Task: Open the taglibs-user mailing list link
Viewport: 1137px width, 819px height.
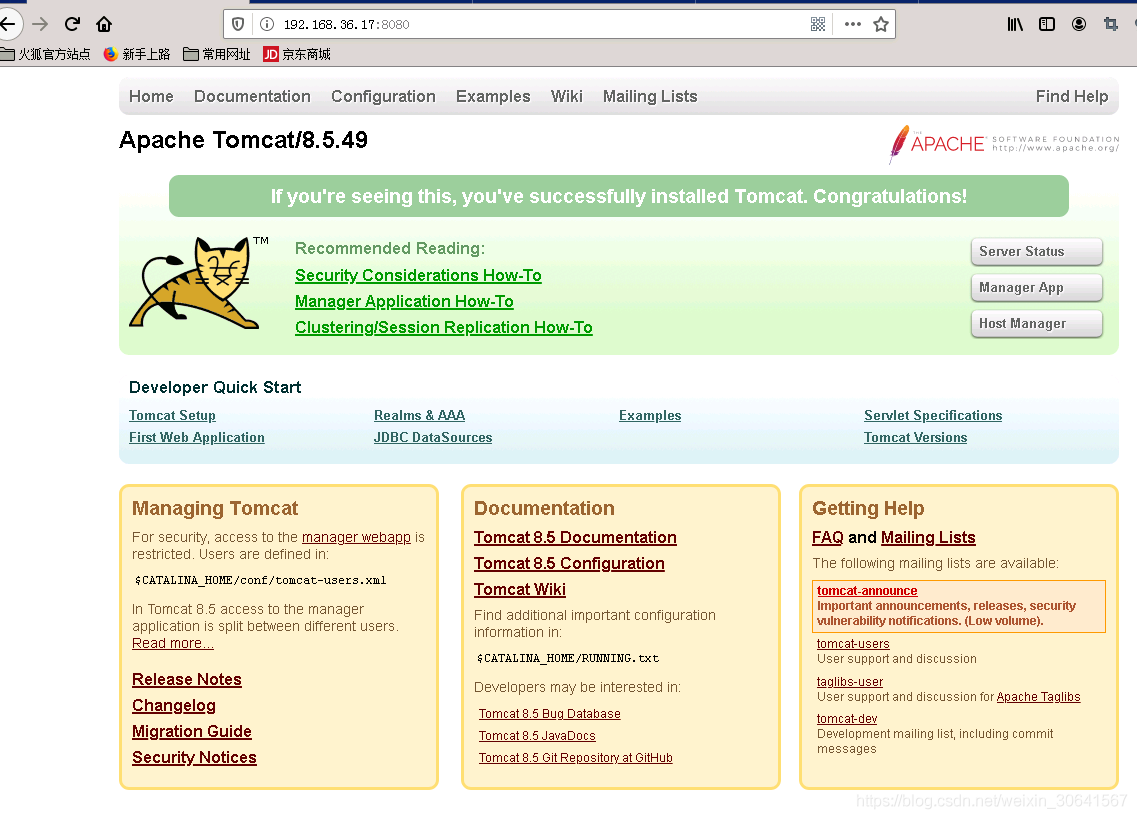Action: 850,682
